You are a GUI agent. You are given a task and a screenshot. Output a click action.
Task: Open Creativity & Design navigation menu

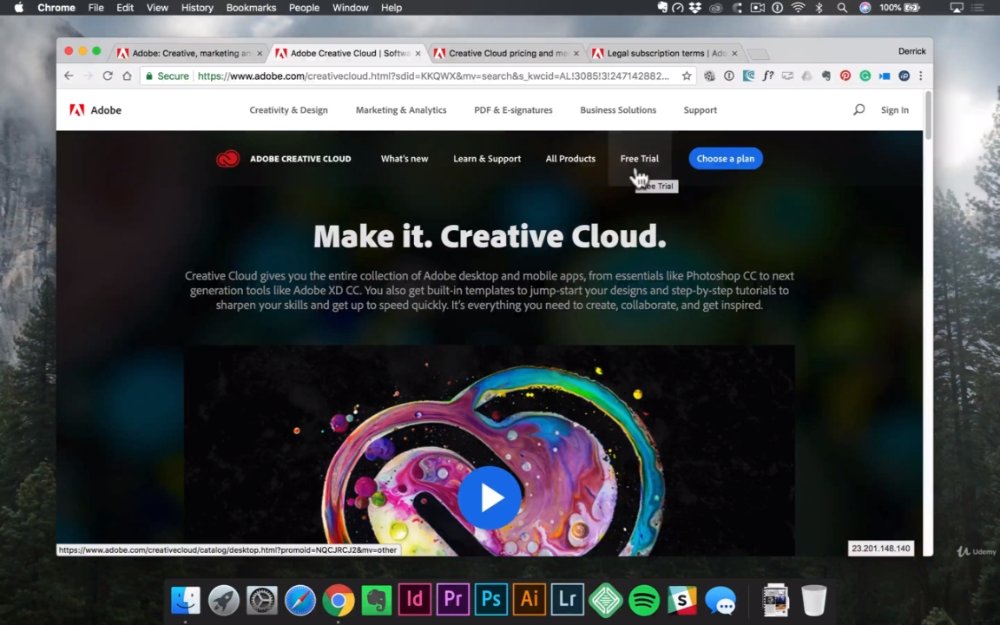coord(288,110)
